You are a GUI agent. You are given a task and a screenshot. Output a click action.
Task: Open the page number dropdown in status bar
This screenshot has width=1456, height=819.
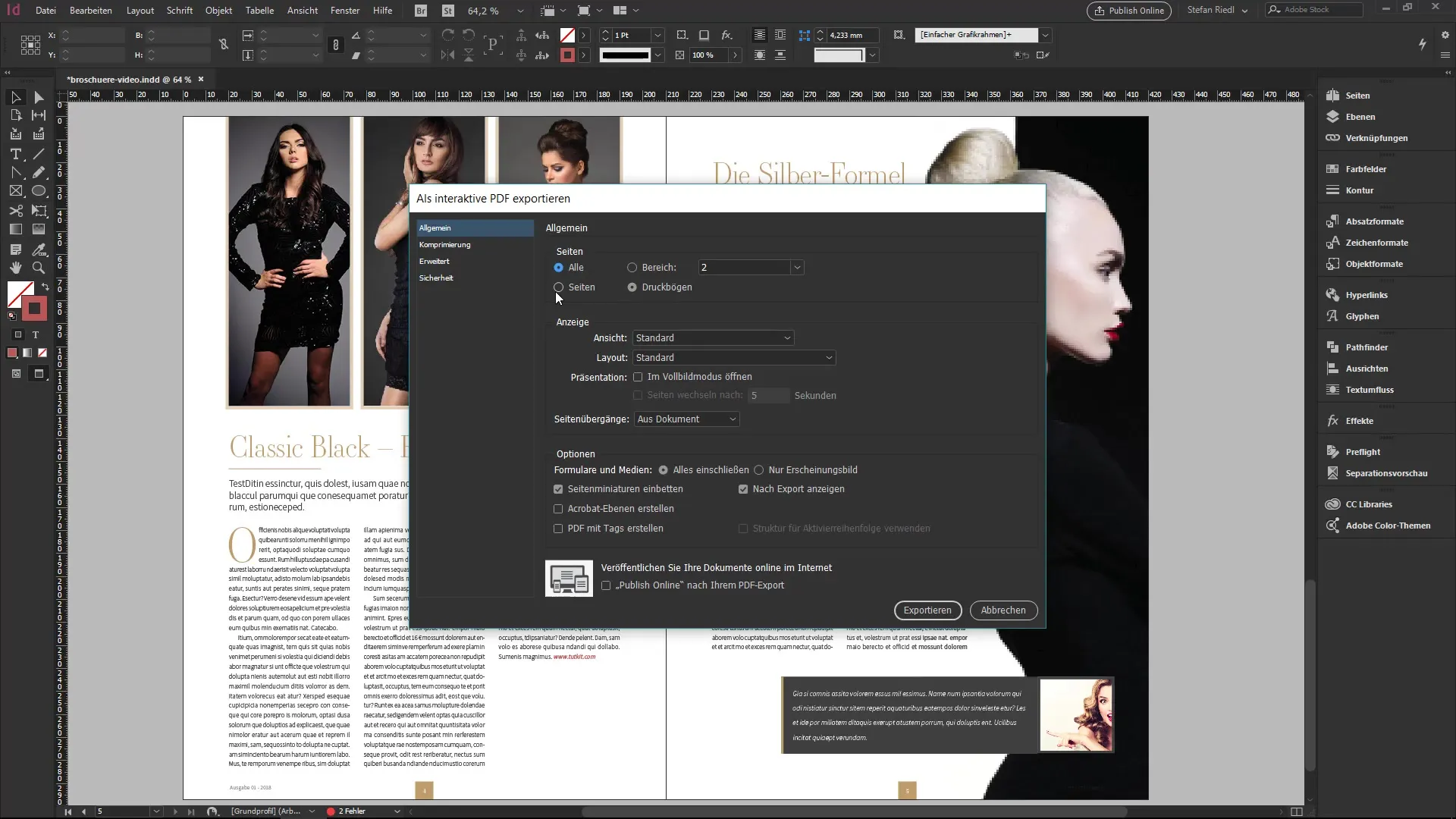coord(156,811)
